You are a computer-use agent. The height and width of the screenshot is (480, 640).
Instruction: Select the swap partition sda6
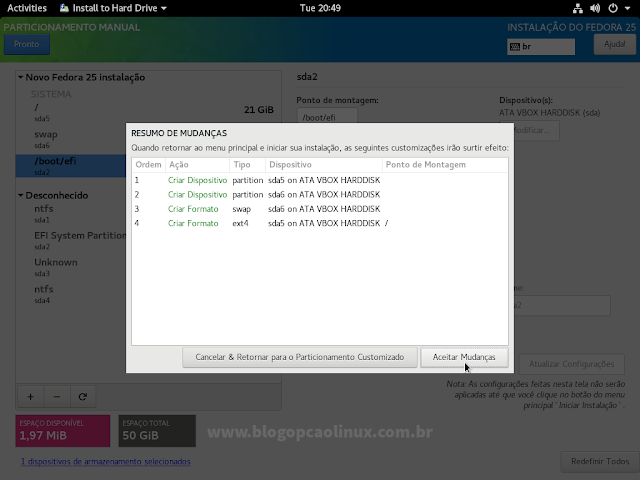[x=71, y=139]
